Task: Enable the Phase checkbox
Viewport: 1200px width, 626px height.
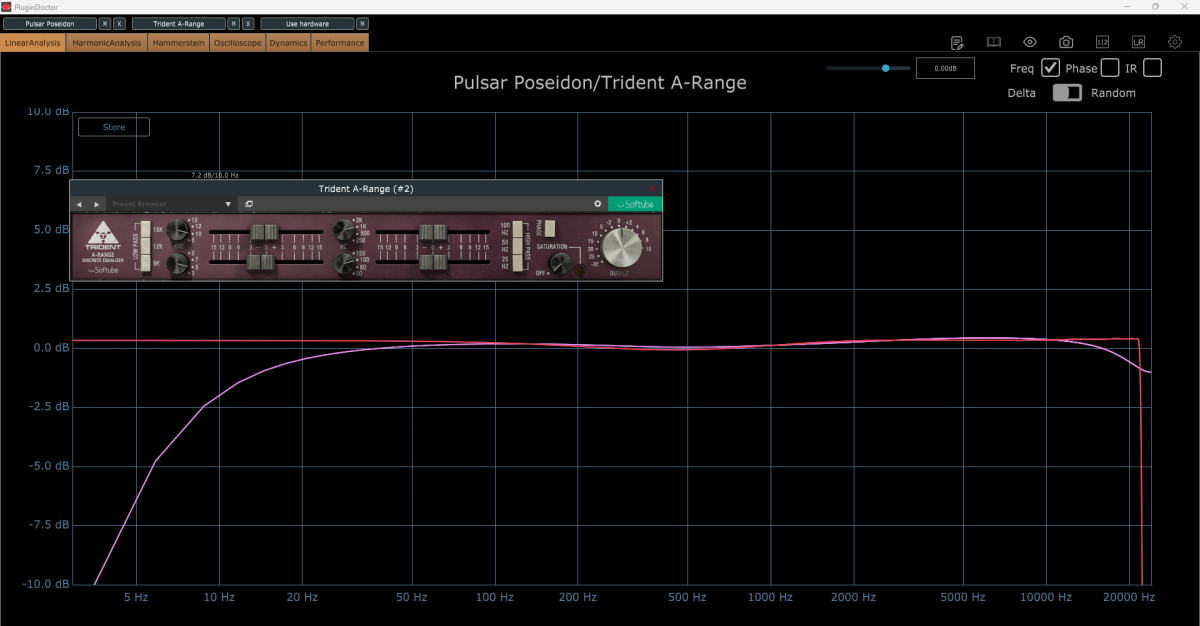Action: coord(1110,68)
